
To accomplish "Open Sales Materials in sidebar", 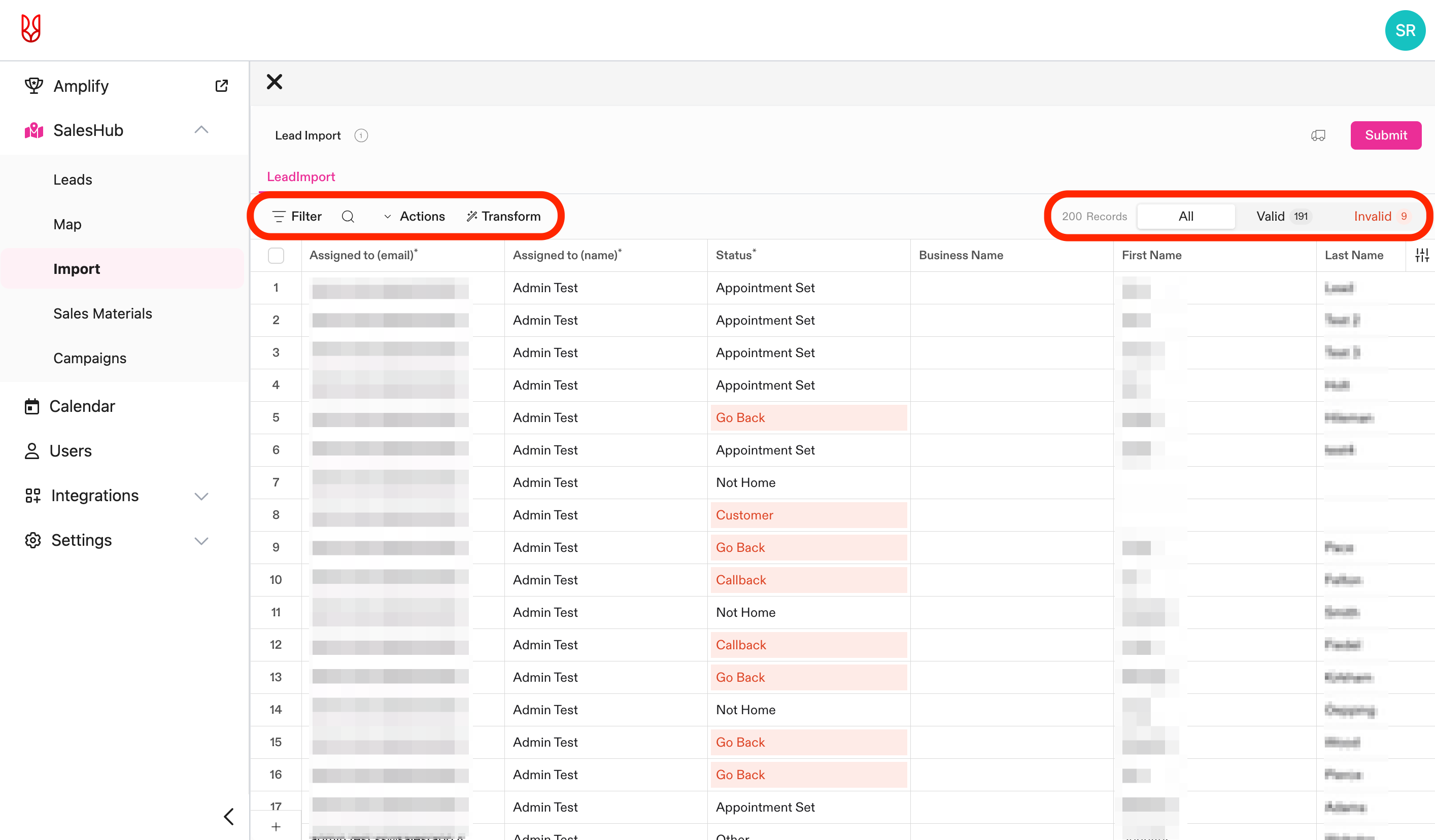I will coord(102,313).
